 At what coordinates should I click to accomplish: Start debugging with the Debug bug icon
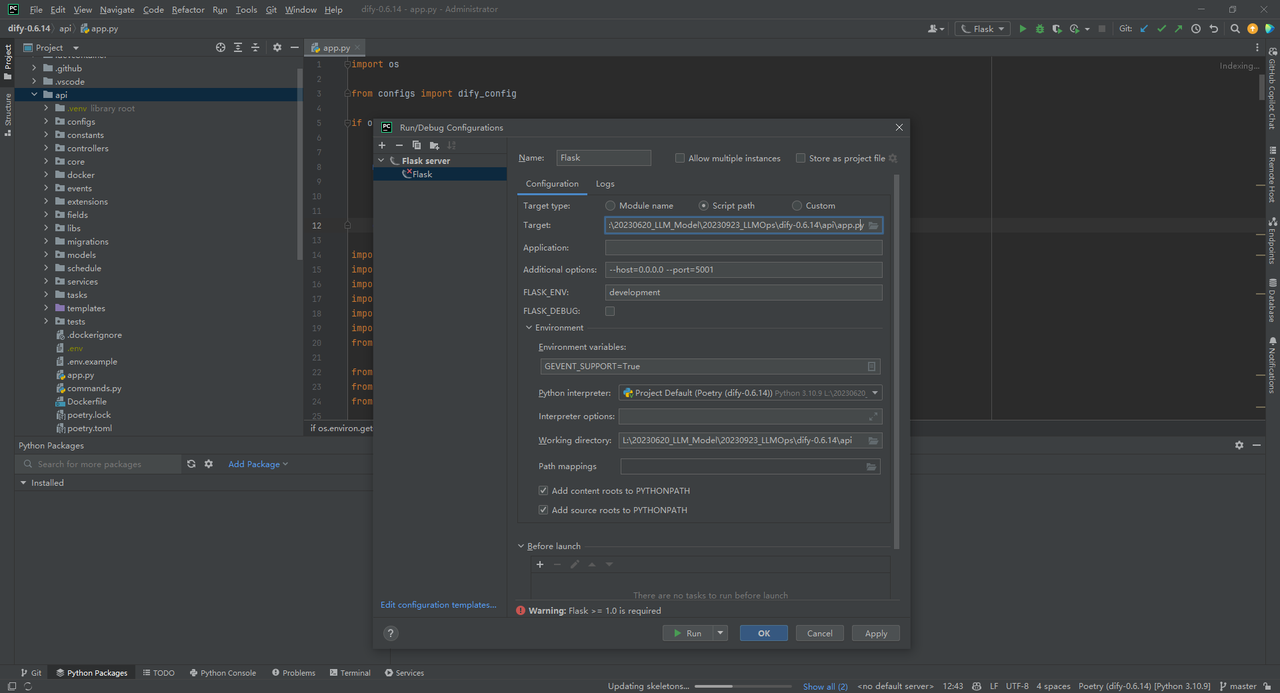pyautogui.click(x=1041, y=28)
